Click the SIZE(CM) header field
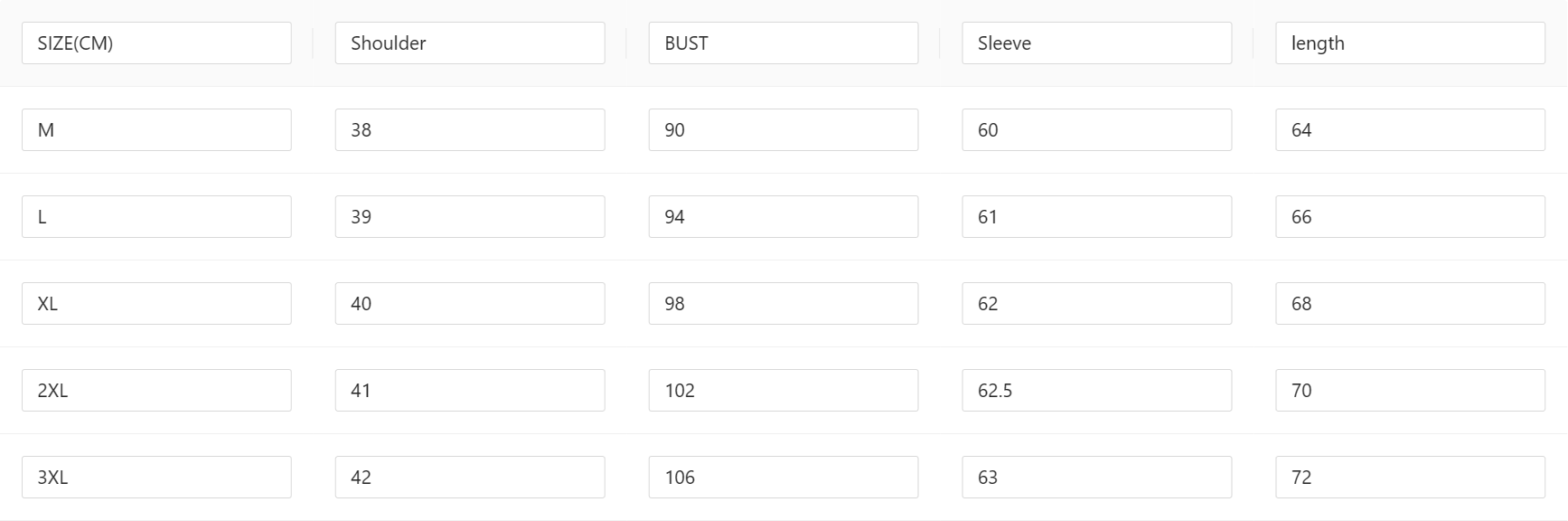Image resolution: width=1568 pixels, height=521 pixels. (x=156, y=43)
